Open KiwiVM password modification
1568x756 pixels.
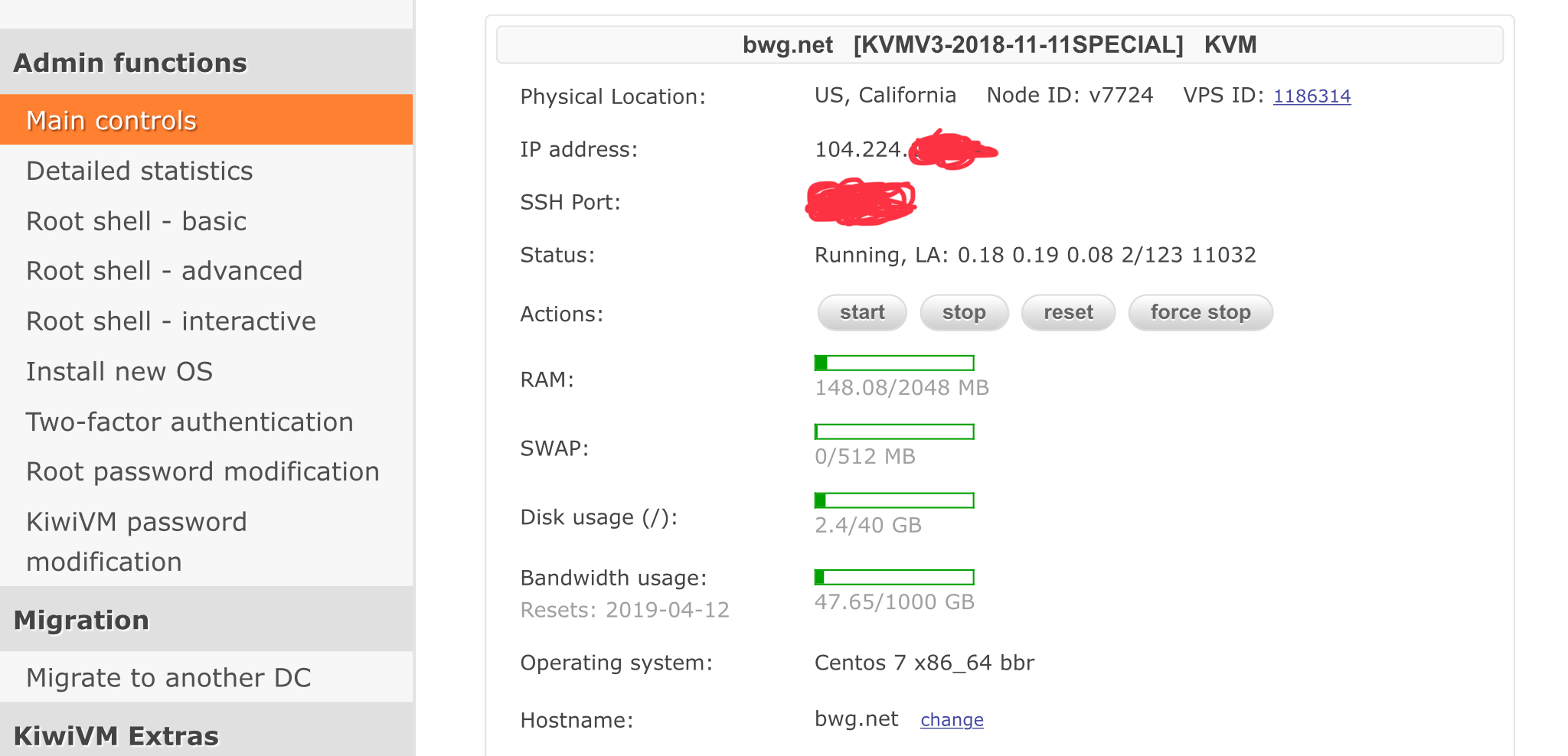136,541
